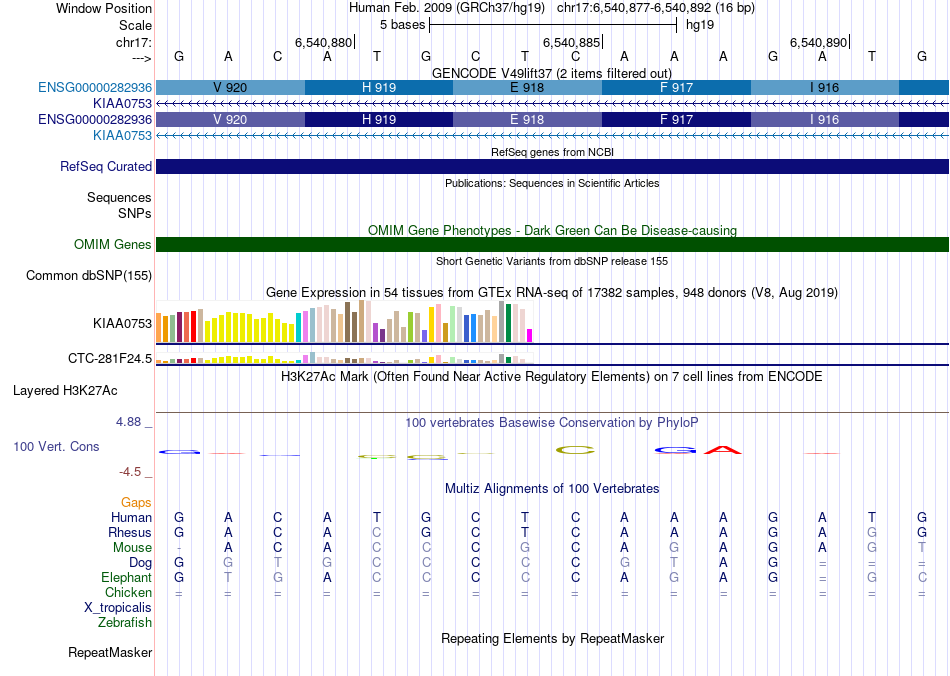Click the CTC-281F24.5 track label
The height and width of the screenshot is (676, 950).
click(x=110, y=359)
